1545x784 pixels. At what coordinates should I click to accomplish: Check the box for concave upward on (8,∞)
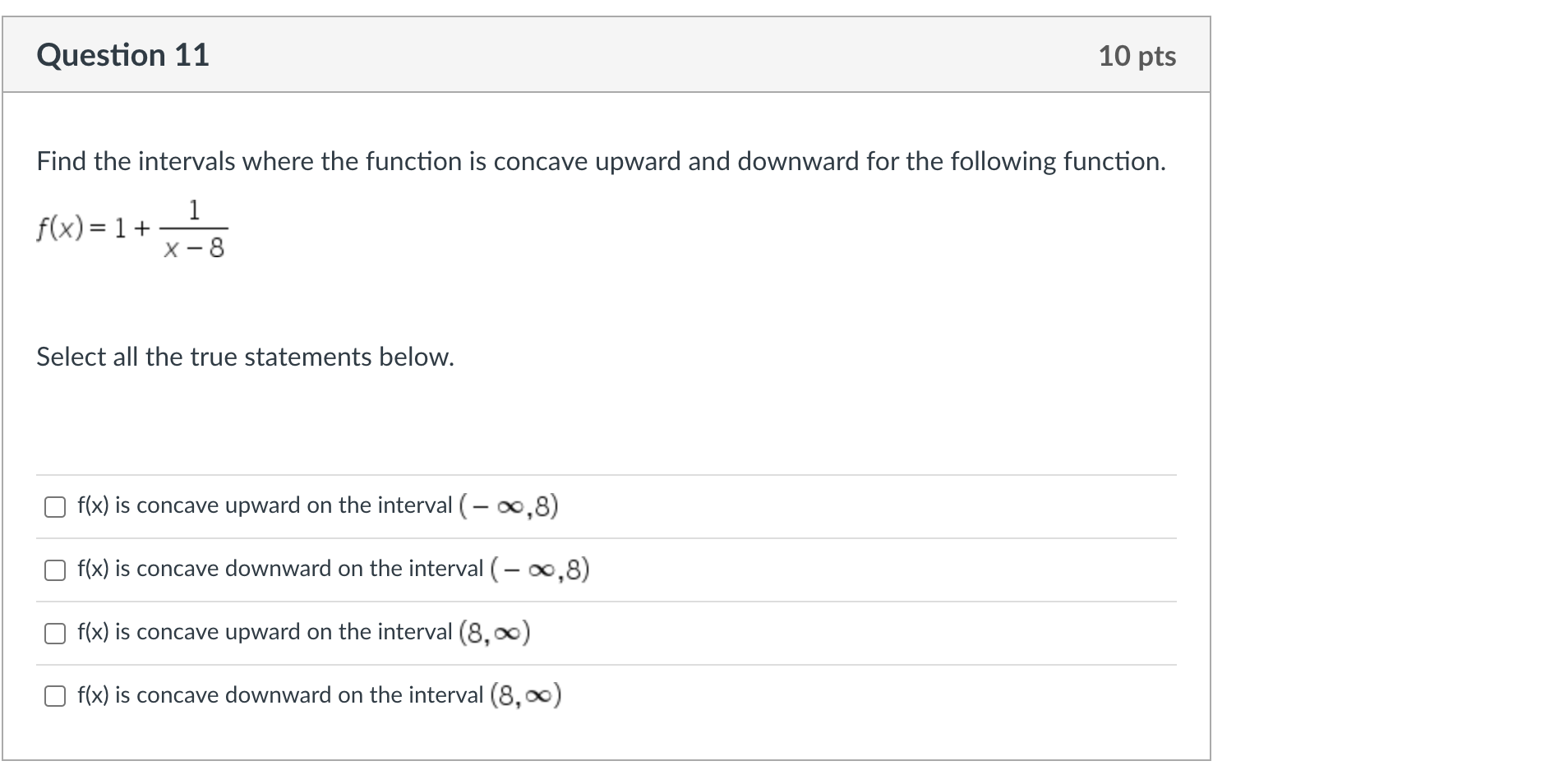[x=54, y=634]
